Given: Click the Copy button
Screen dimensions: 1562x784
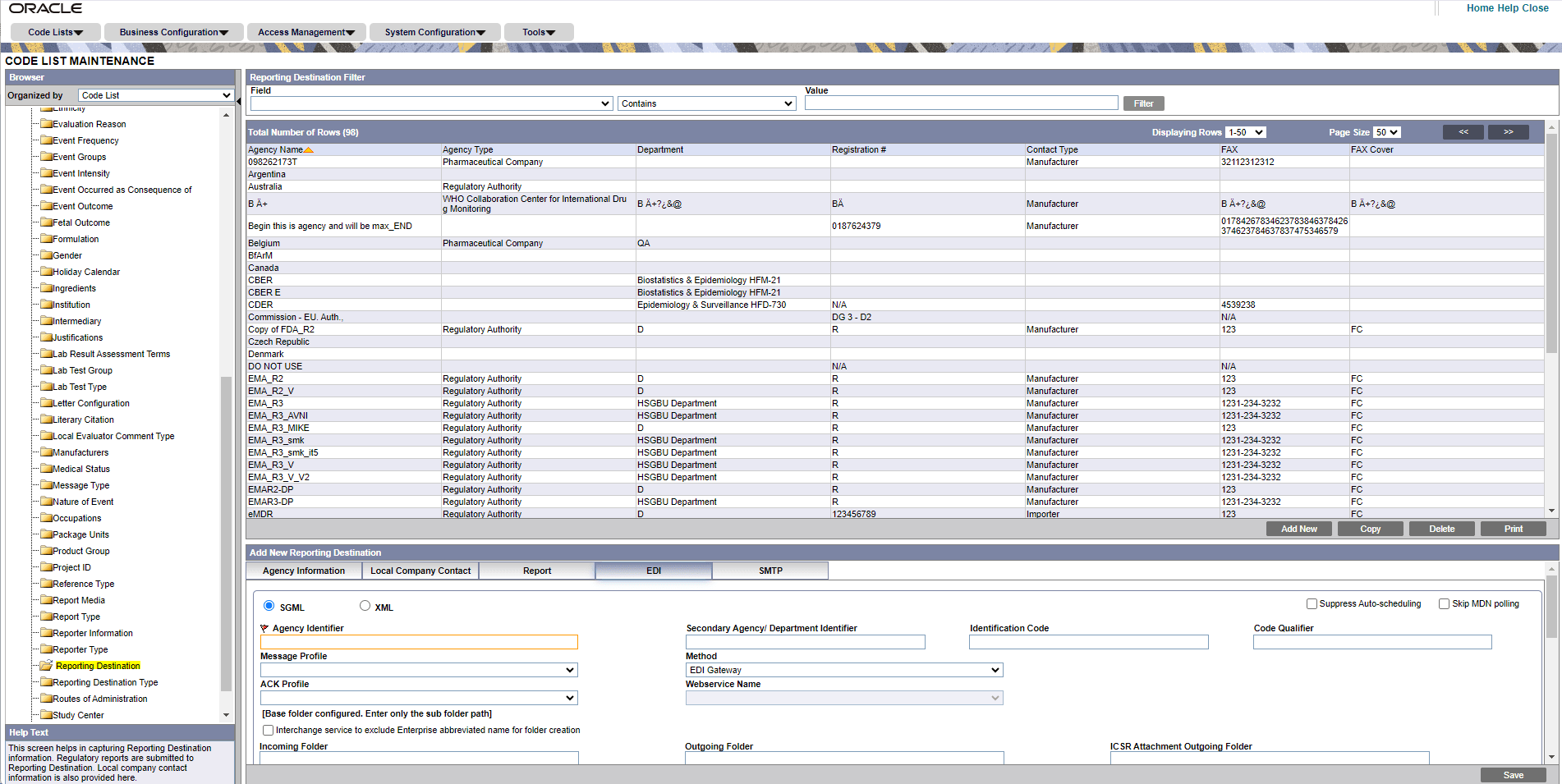Looking at the screenshot, I should tap(1371, 529).
